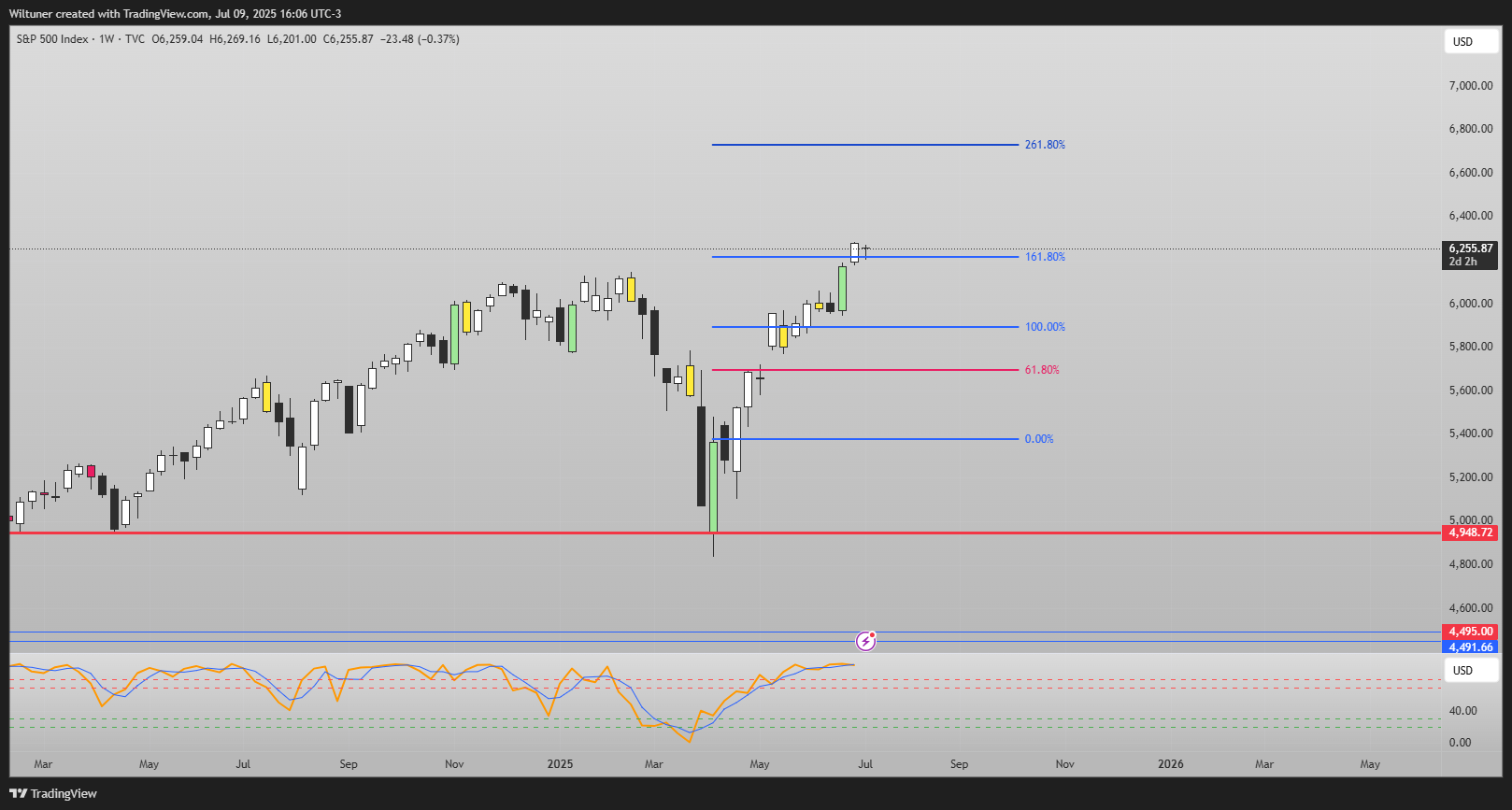Click 5,800.00 on the price axis
Image resolution: width=1512 pixels, height=810 pixels.
(1471, 347)
